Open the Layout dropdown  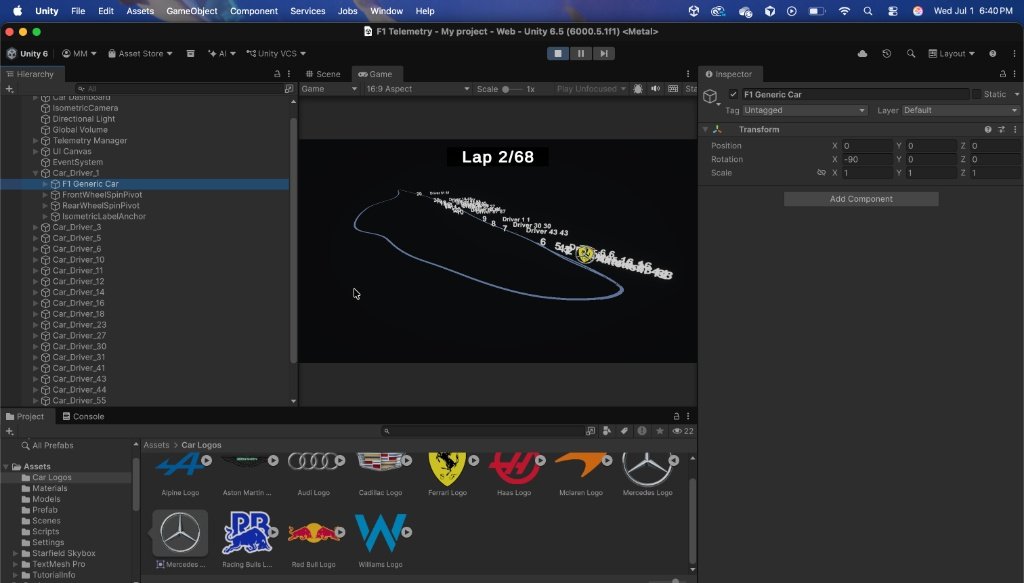coord(952,54)
